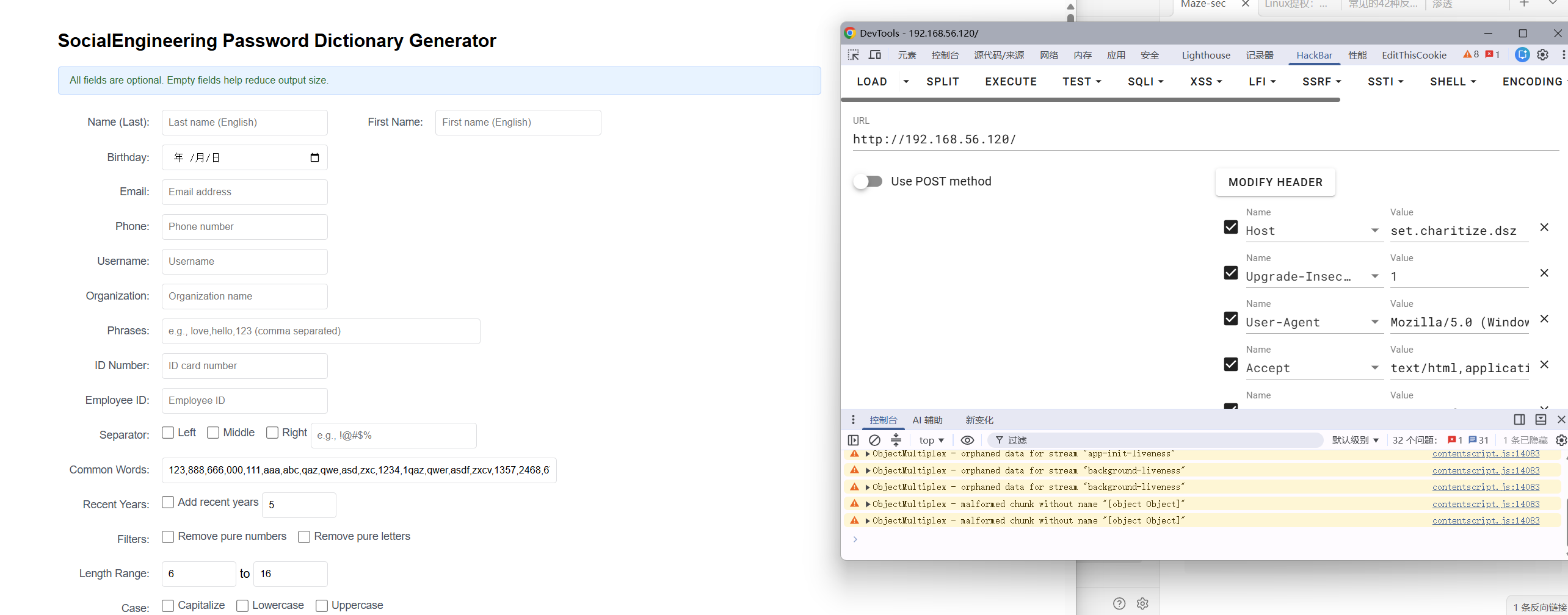Screen dimensions: 1568x615
Task: Open console settings gear icon
Action: click(x=1561, y=440)
